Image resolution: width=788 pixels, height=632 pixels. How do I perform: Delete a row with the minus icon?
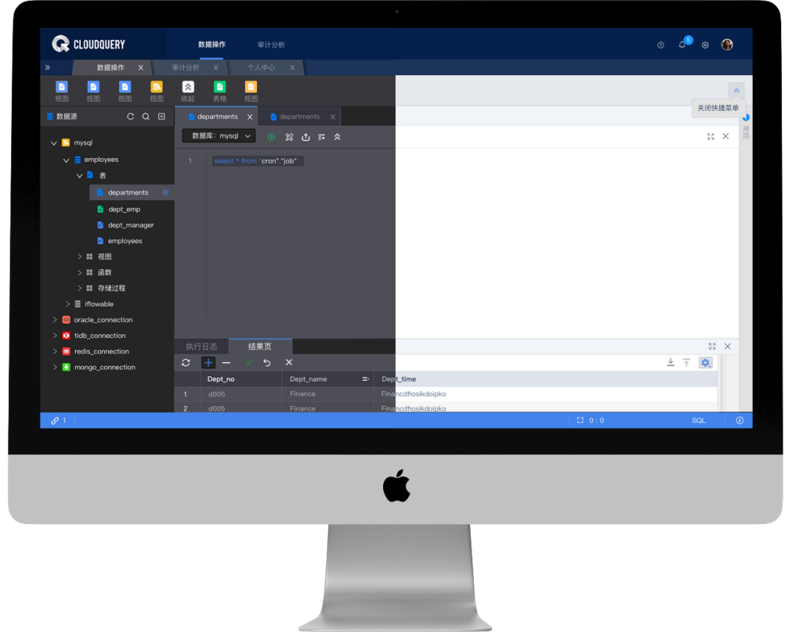[x=226, y=363]
